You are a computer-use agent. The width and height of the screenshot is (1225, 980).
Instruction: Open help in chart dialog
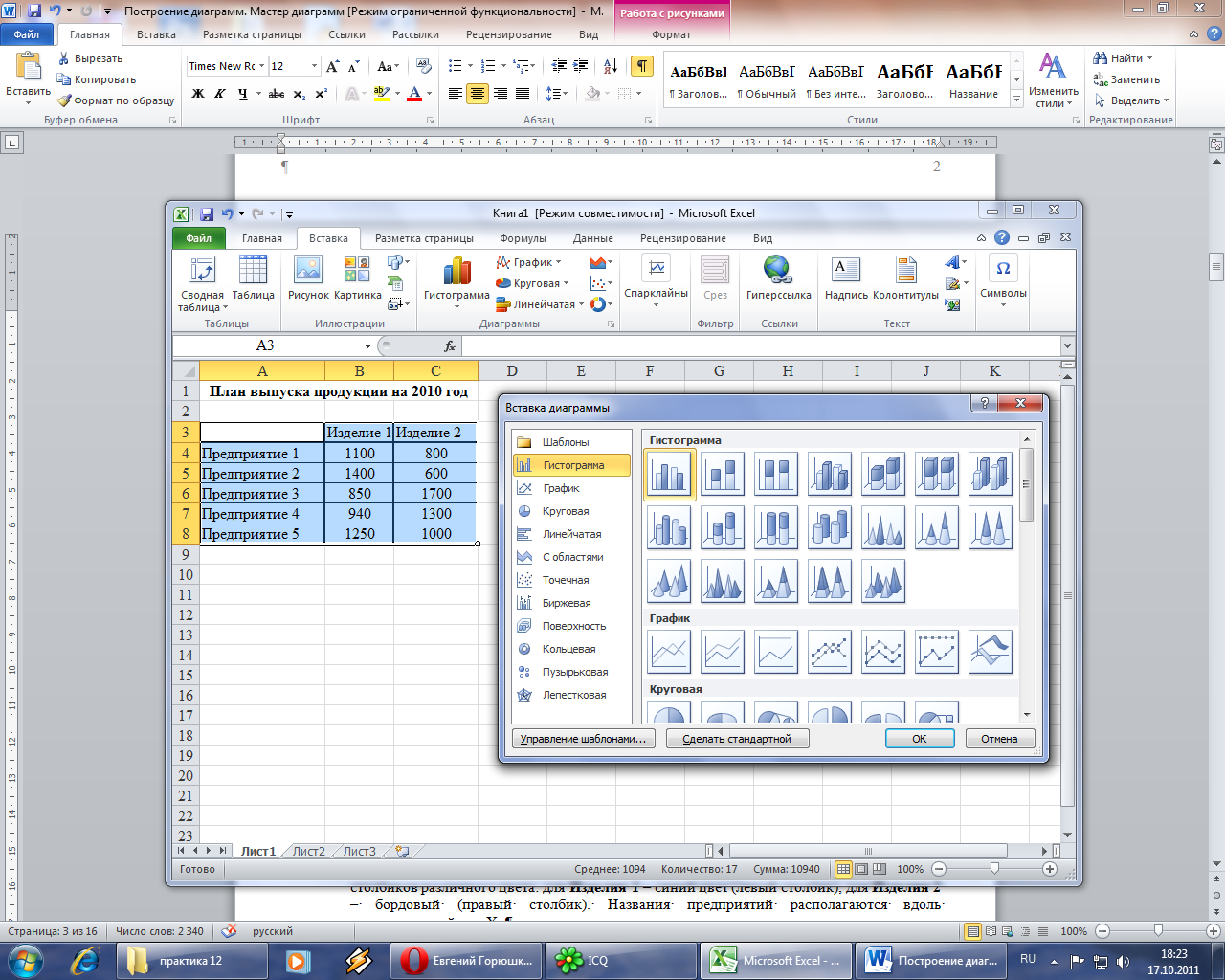[983, 404]
